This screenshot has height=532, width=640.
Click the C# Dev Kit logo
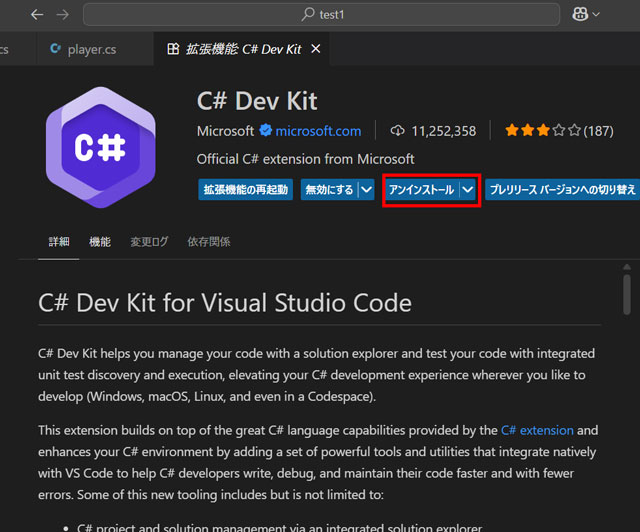point(99,148)
